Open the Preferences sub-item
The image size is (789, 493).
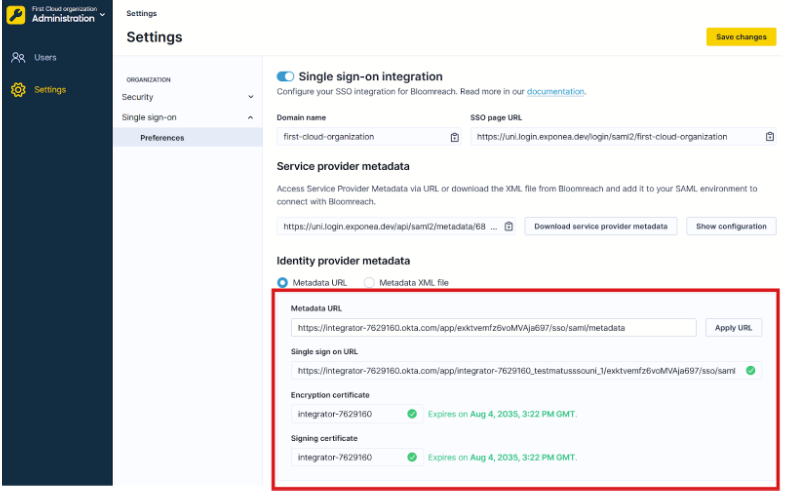coord(162,138)
